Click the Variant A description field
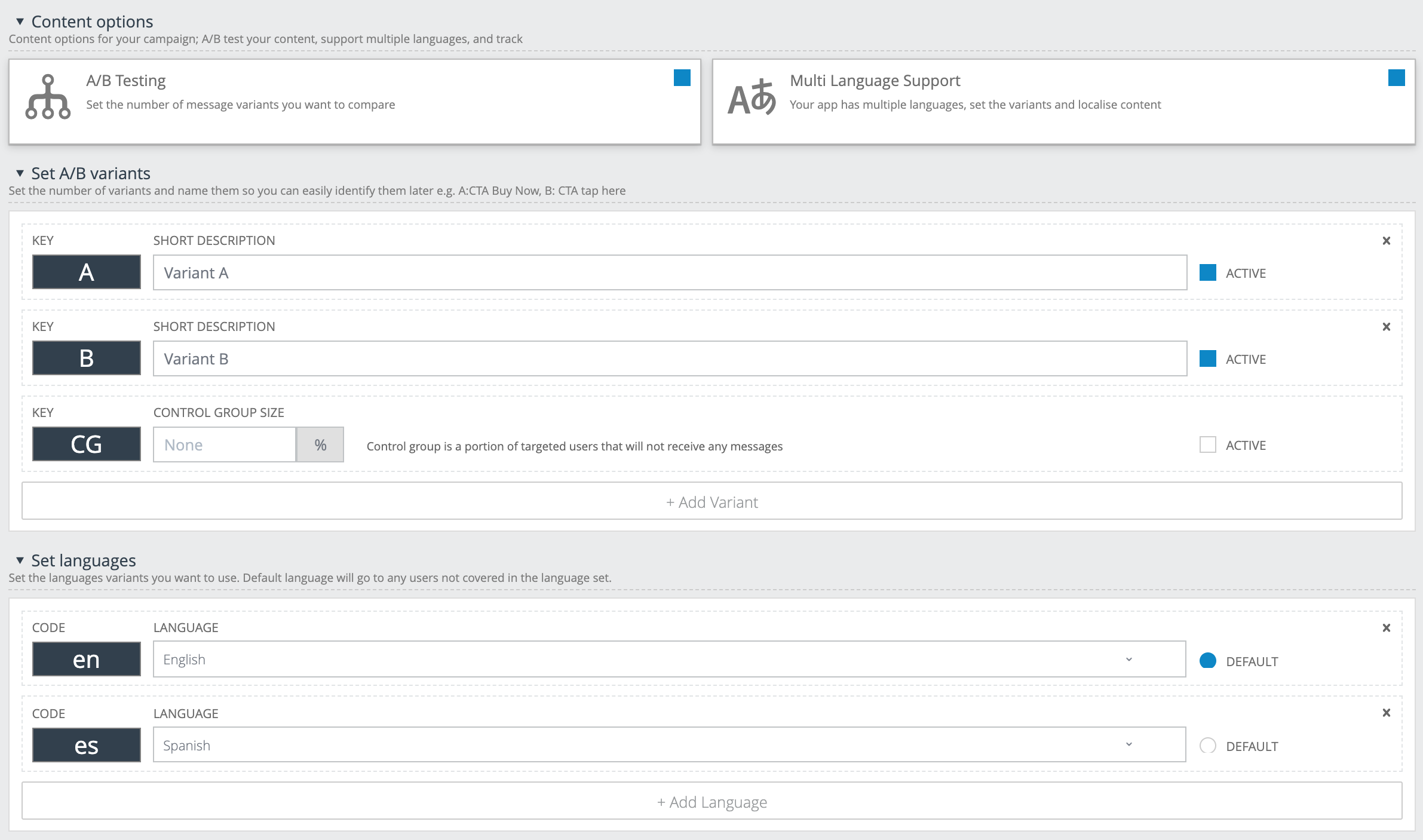This screenshot has height=840, width=1423. point(669,273)
